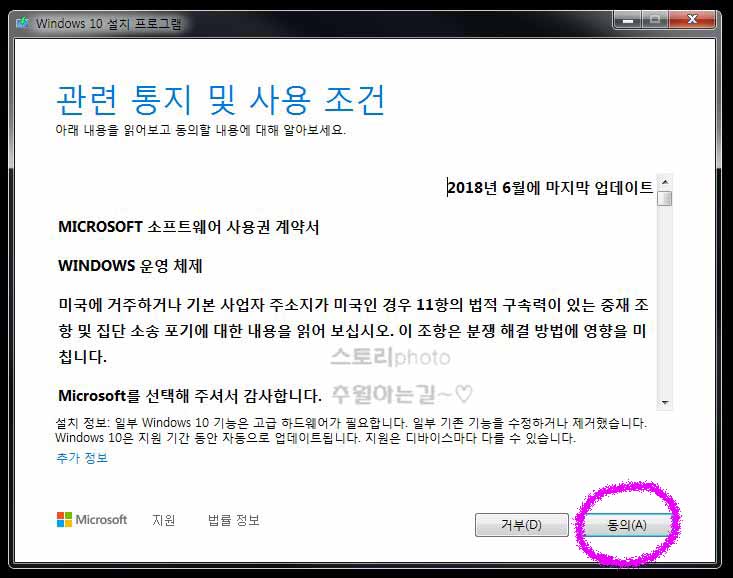Click the 거부(D) decline button
This screenshot has width=733, height=578.
[x=522, y=525]
